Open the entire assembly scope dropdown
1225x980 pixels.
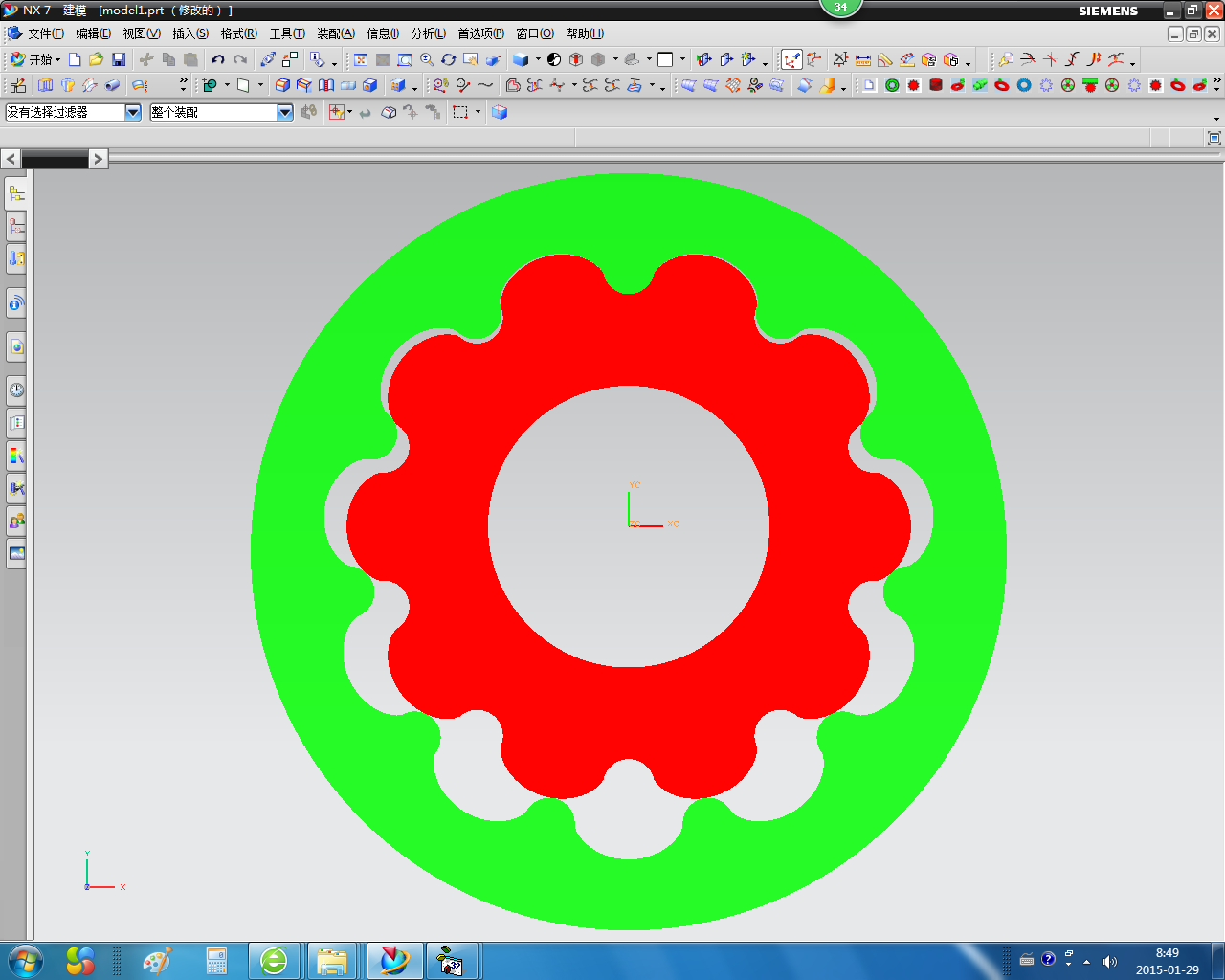285,112
